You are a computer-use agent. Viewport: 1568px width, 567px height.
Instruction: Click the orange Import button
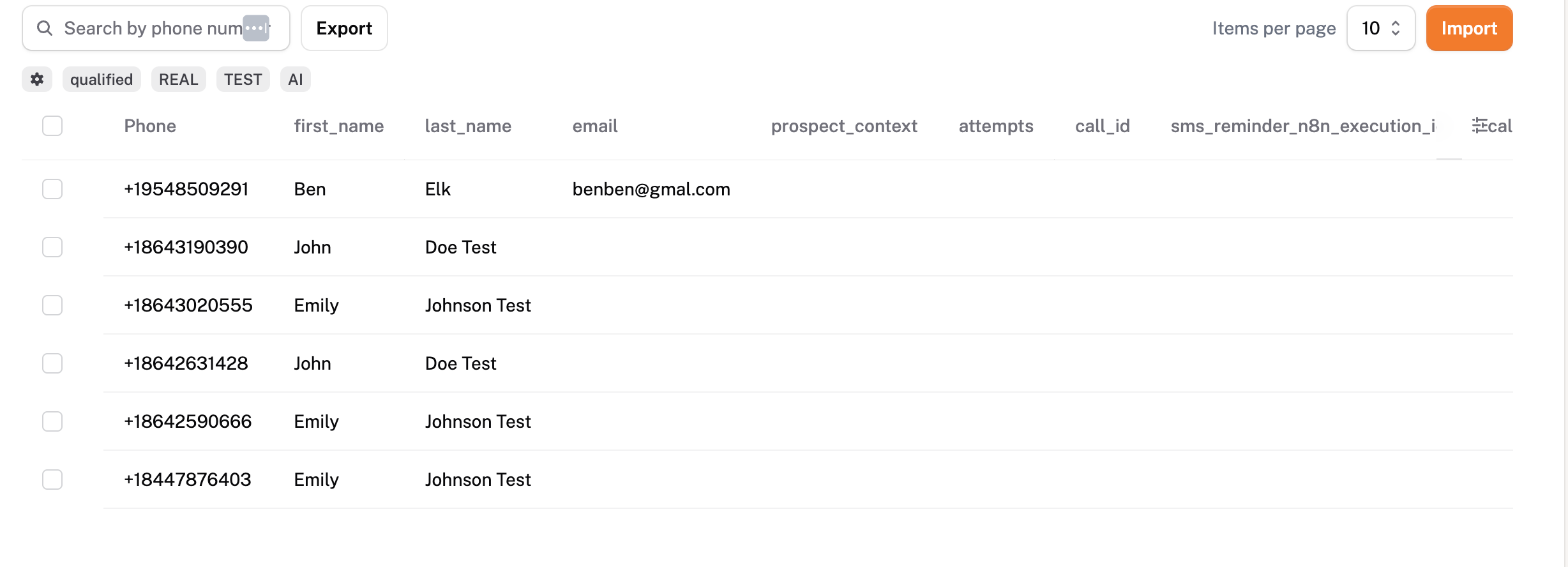[1469, 28]
